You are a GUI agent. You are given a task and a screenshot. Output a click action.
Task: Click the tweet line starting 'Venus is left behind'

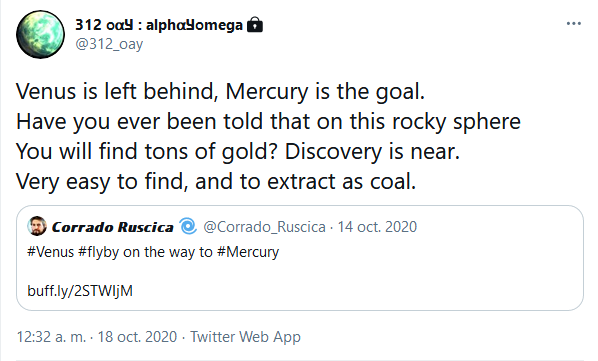220,91
